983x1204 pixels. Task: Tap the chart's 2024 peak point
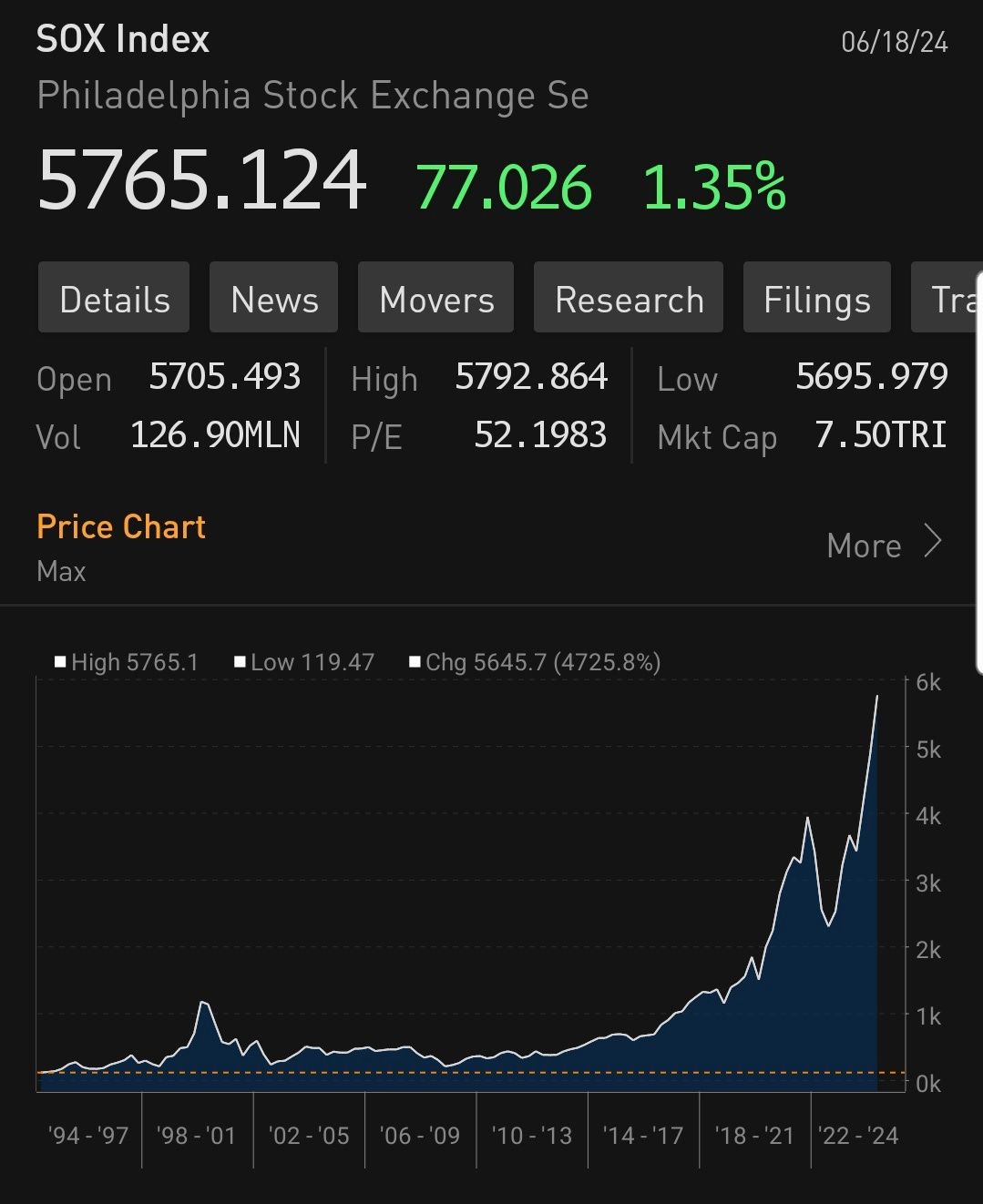point(877,697)
